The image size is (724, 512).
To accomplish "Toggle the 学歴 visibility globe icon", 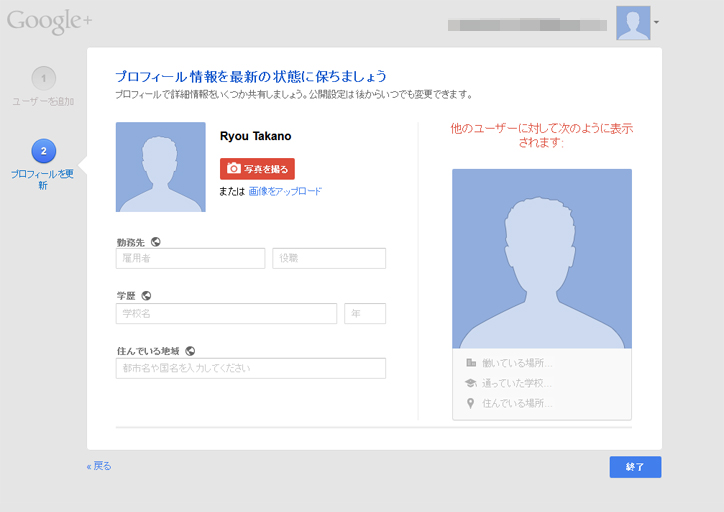I will pos(146,295).
